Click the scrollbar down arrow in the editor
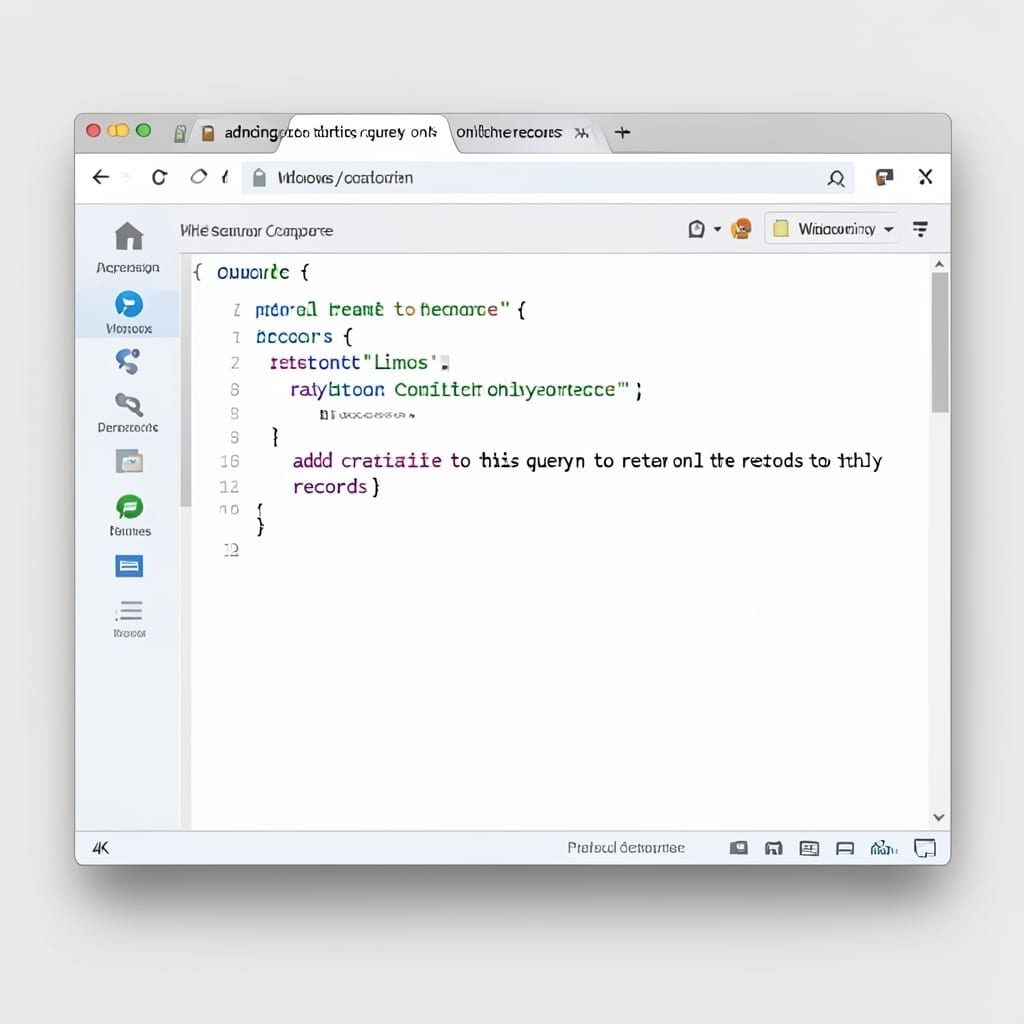Screen dimensions: 1024x1024 939,817
